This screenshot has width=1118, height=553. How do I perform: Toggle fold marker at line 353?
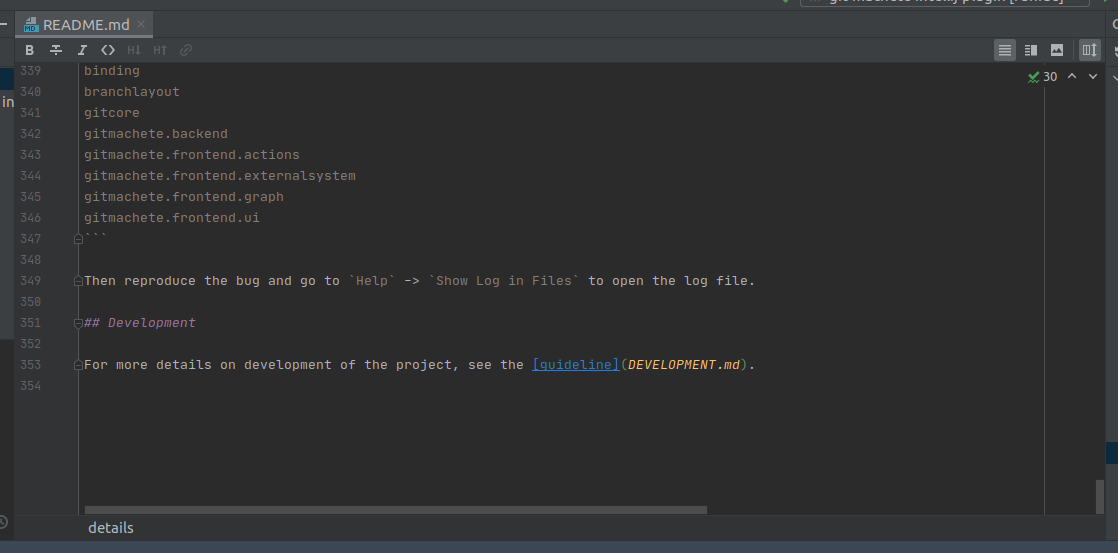[x=78, y=365]
